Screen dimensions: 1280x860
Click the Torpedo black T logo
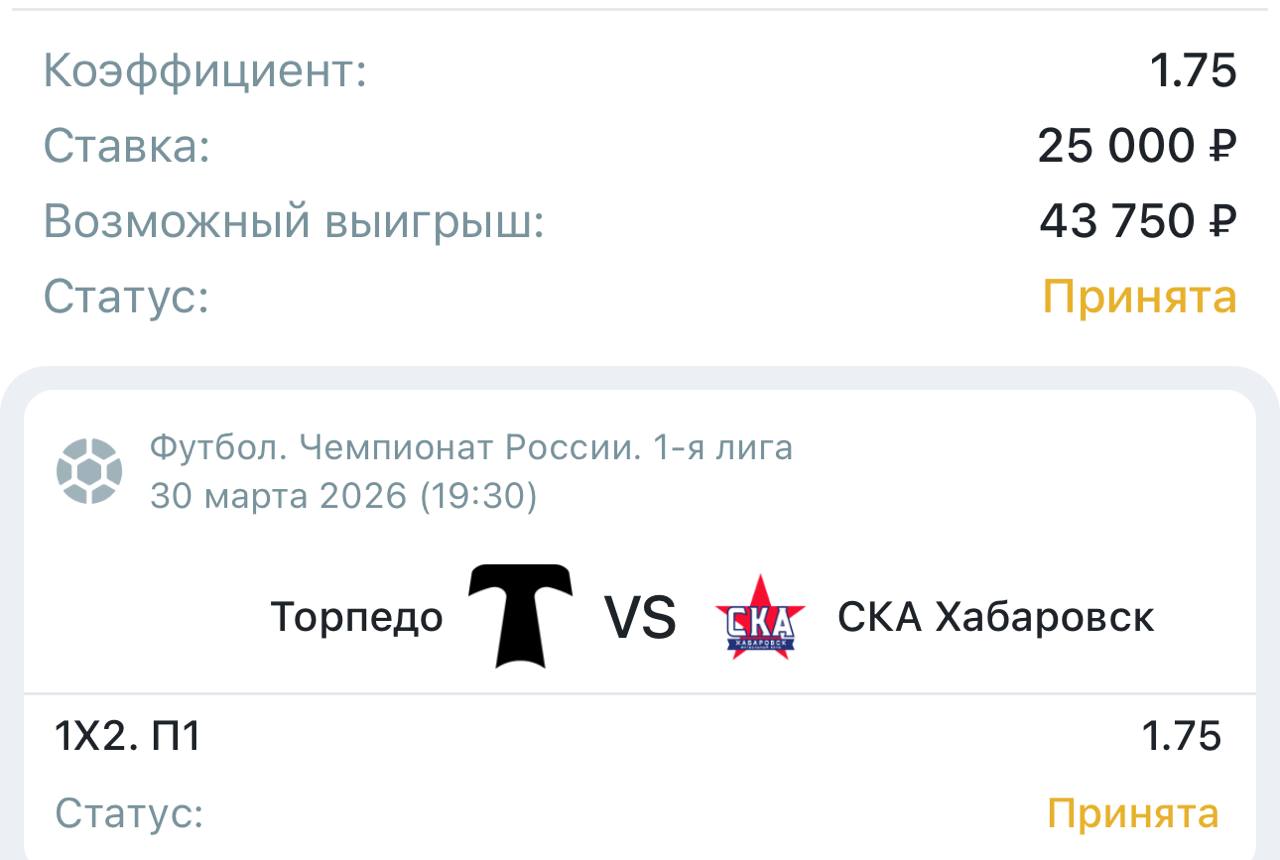pos(520,614)
